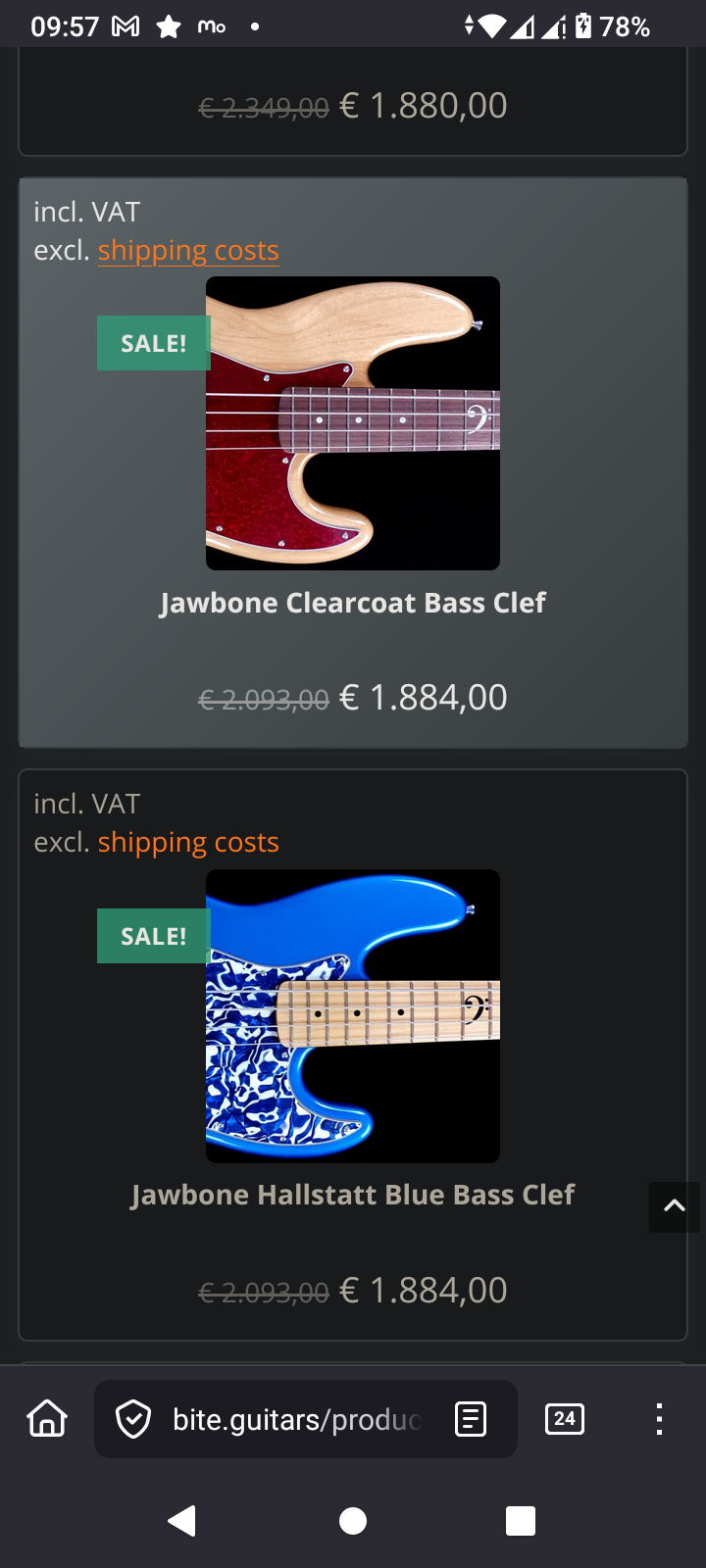The height and width of the screenshot is (1568, 706).
Task: Open site security shield icon
Action: (x=133, y=1419)
